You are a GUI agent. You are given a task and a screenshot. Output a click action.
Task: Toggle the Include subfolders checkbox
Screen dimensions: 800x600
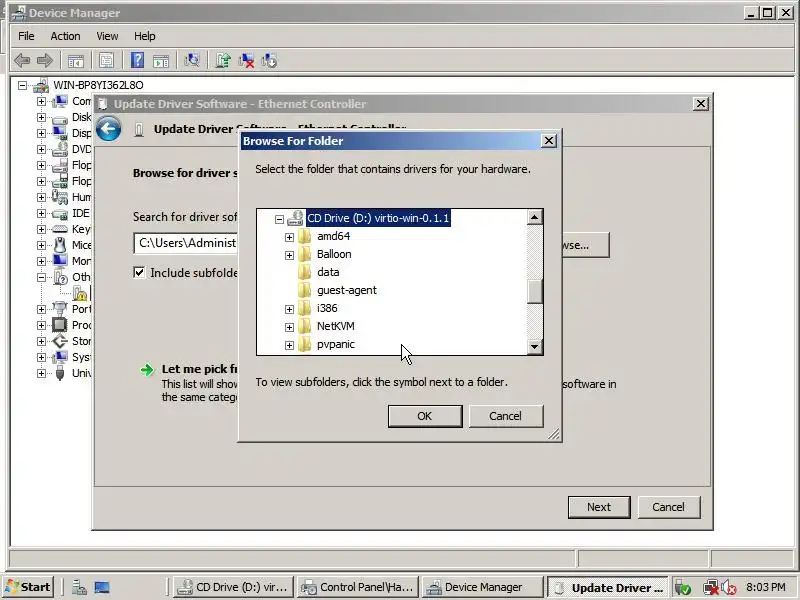tap(139, 272)
